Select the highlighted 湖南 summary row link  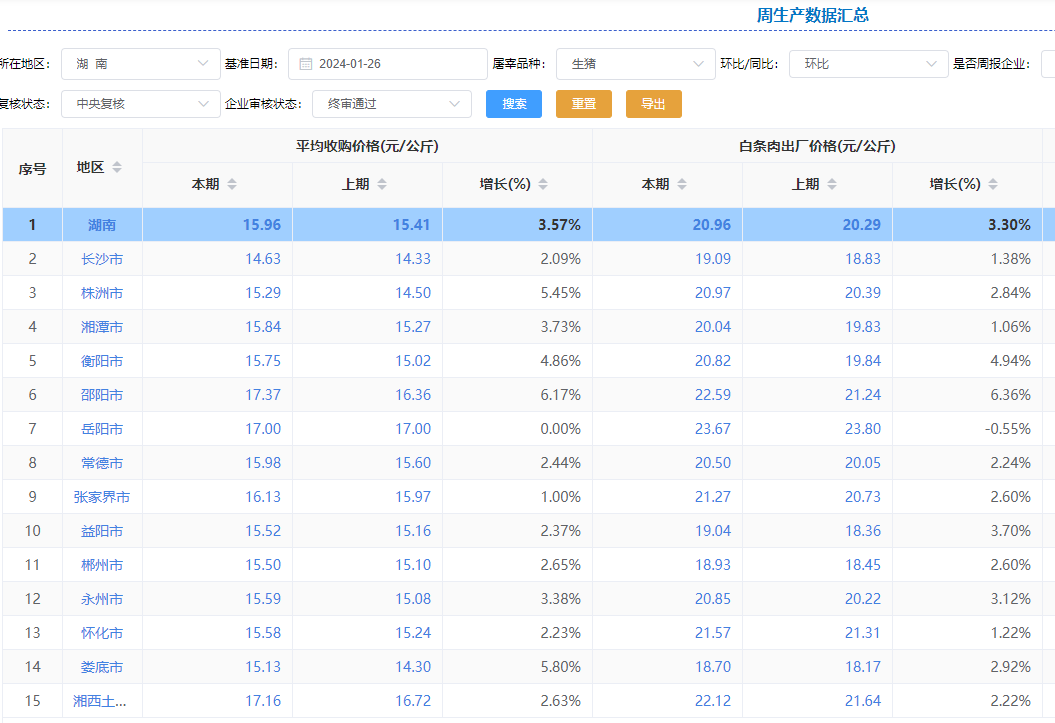pos(102,225)
